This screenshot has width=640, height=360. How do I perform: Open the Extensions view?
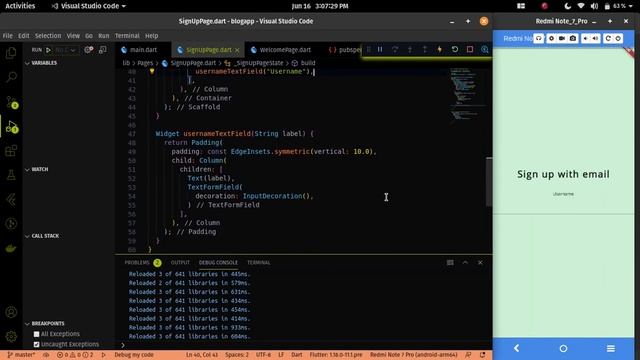[11, 151]
